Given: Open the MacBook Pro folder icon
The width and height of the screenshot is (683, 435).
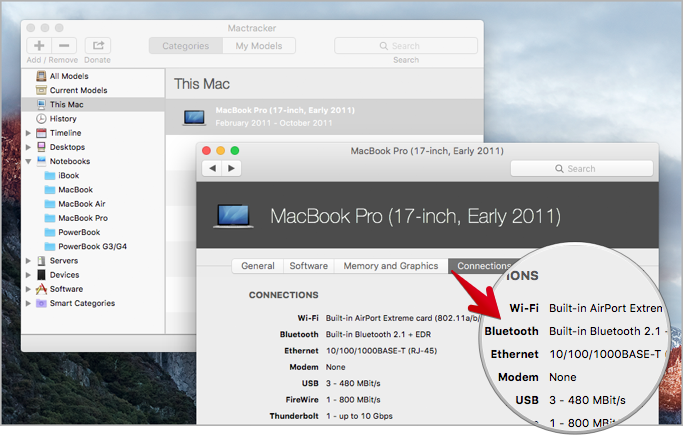Looking at the screenshot, I should [x=50, y=218].
